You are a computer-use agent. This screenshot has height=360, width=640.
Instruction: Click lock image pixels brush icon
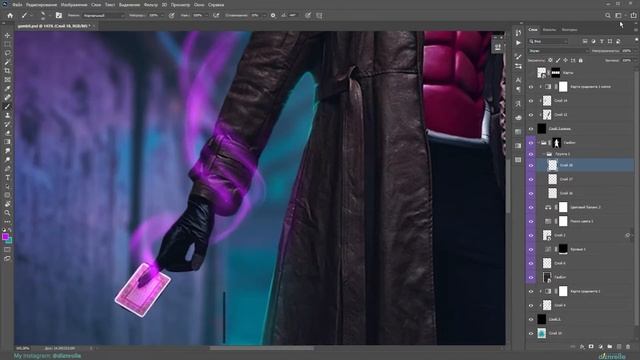pos(558,60)
